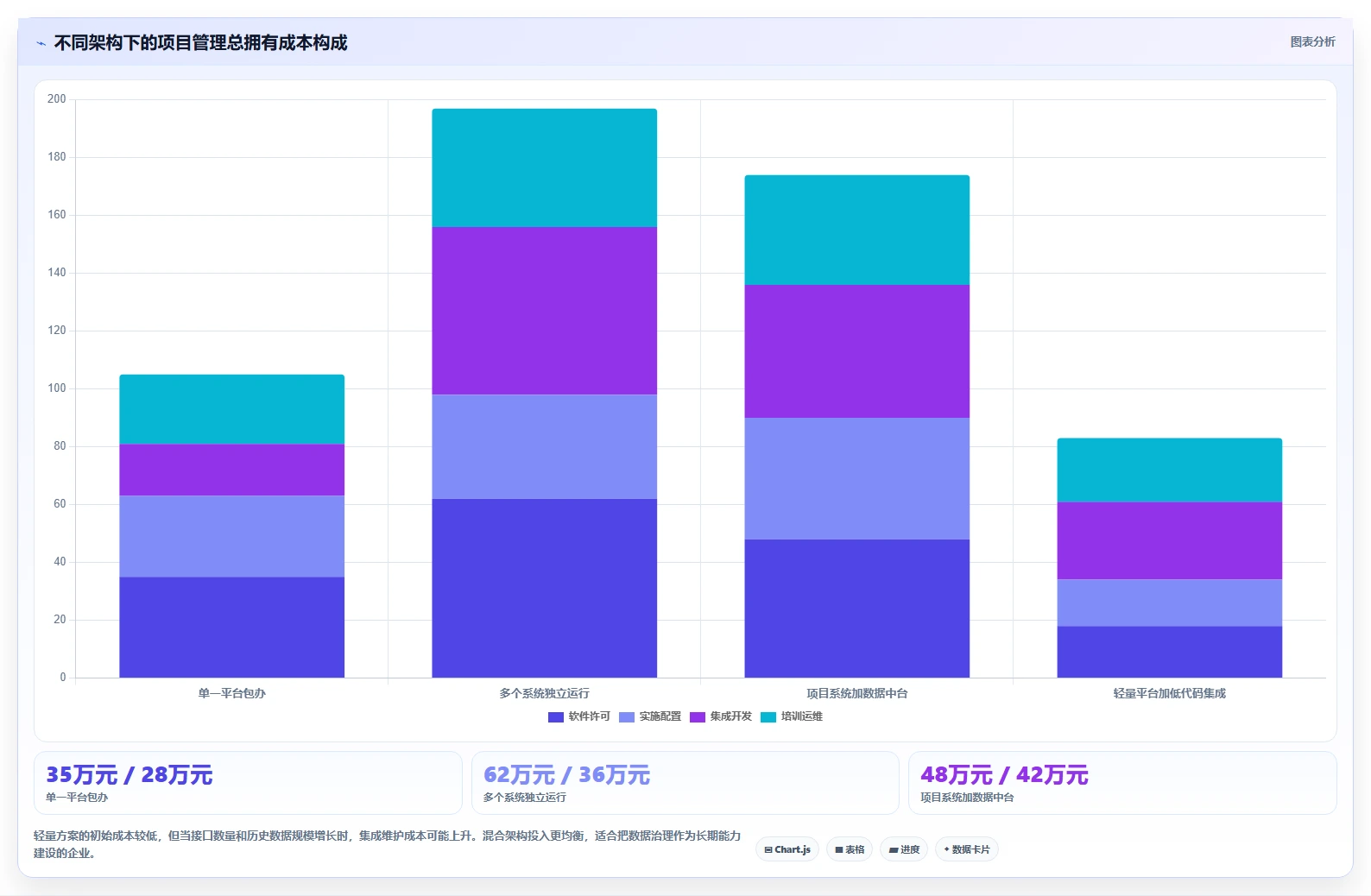Click the 轻量平台加低代码集成 x-axis label
Viewport: 1371px width, 896px height.
coord(1169,693)
